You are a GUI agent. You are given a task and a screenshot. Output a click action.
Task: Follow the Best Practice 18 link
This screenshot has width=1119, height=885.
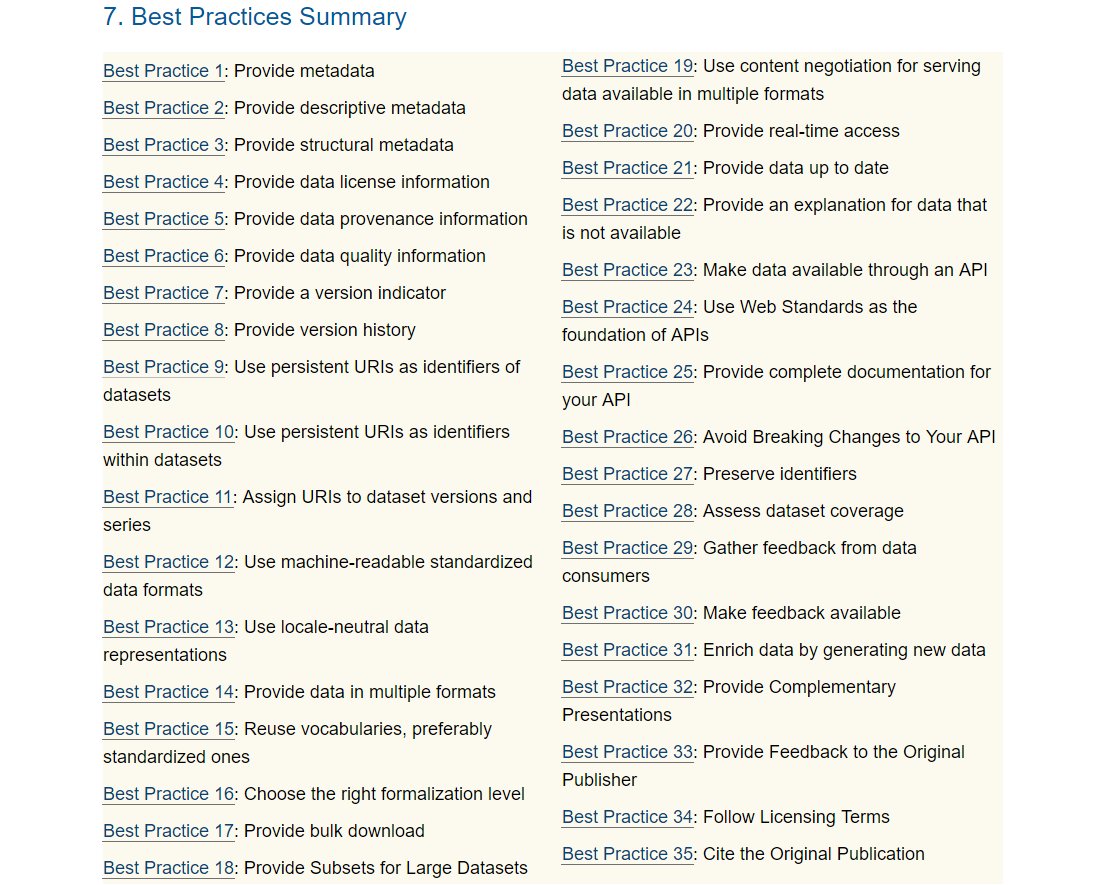168,869
